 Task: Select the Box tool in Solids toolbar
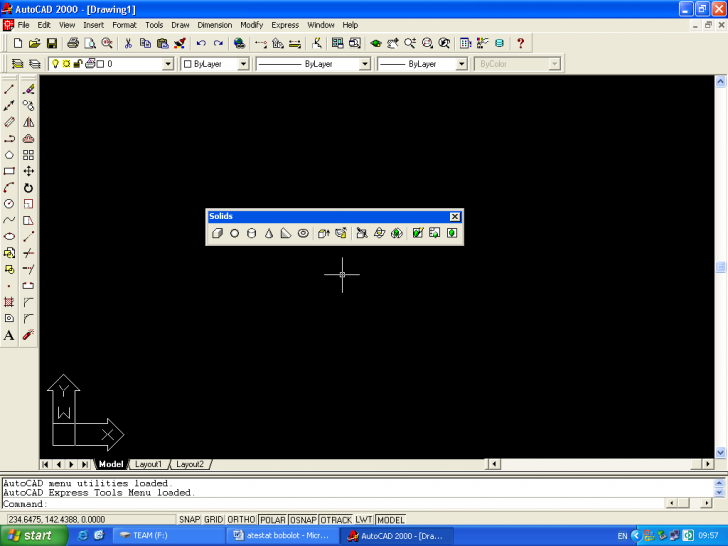click(217, 233)
